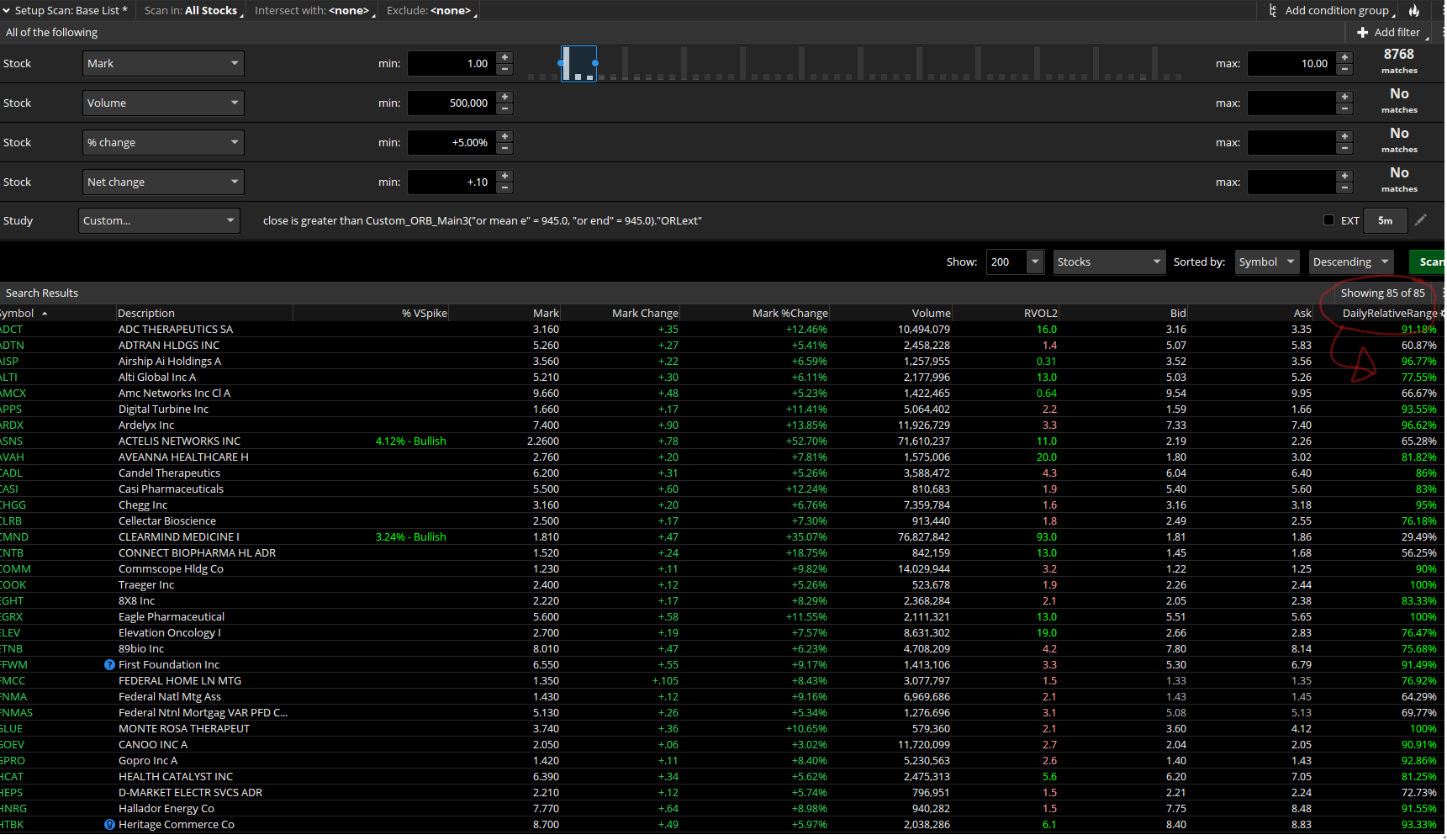The height and width of the screenshot is (840, 1447).
Task: Click the Hallador Energy Co row
Action: tap(721, 809)
